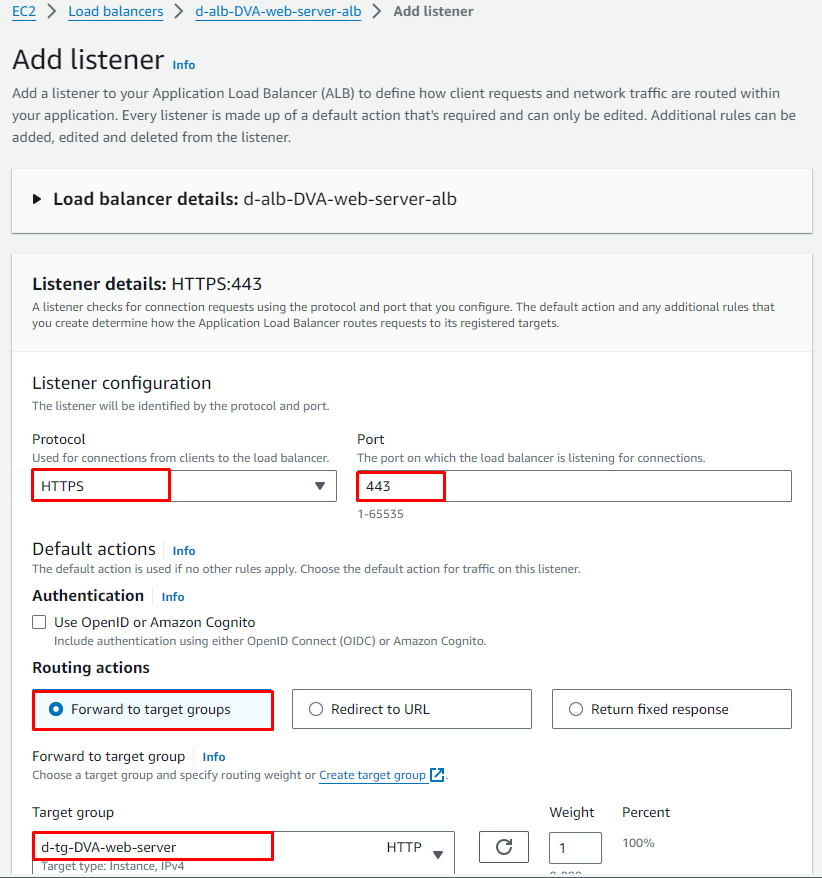Open the Protocol dropdown showing HTTPS
This screenshot has height=878, width=822.
coord(184,486)
